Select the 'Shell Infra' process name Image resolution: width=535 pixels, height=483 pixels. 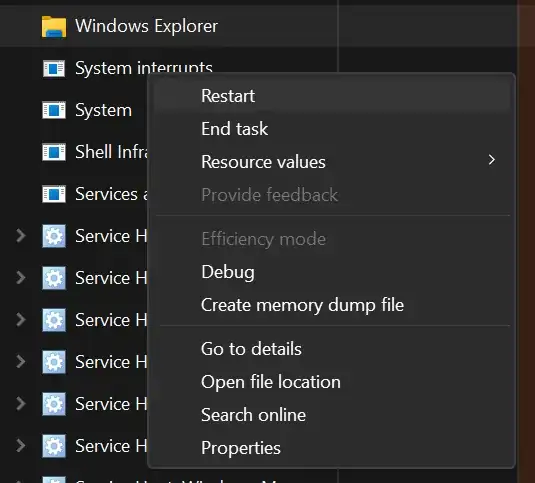[x=112, y=152]
